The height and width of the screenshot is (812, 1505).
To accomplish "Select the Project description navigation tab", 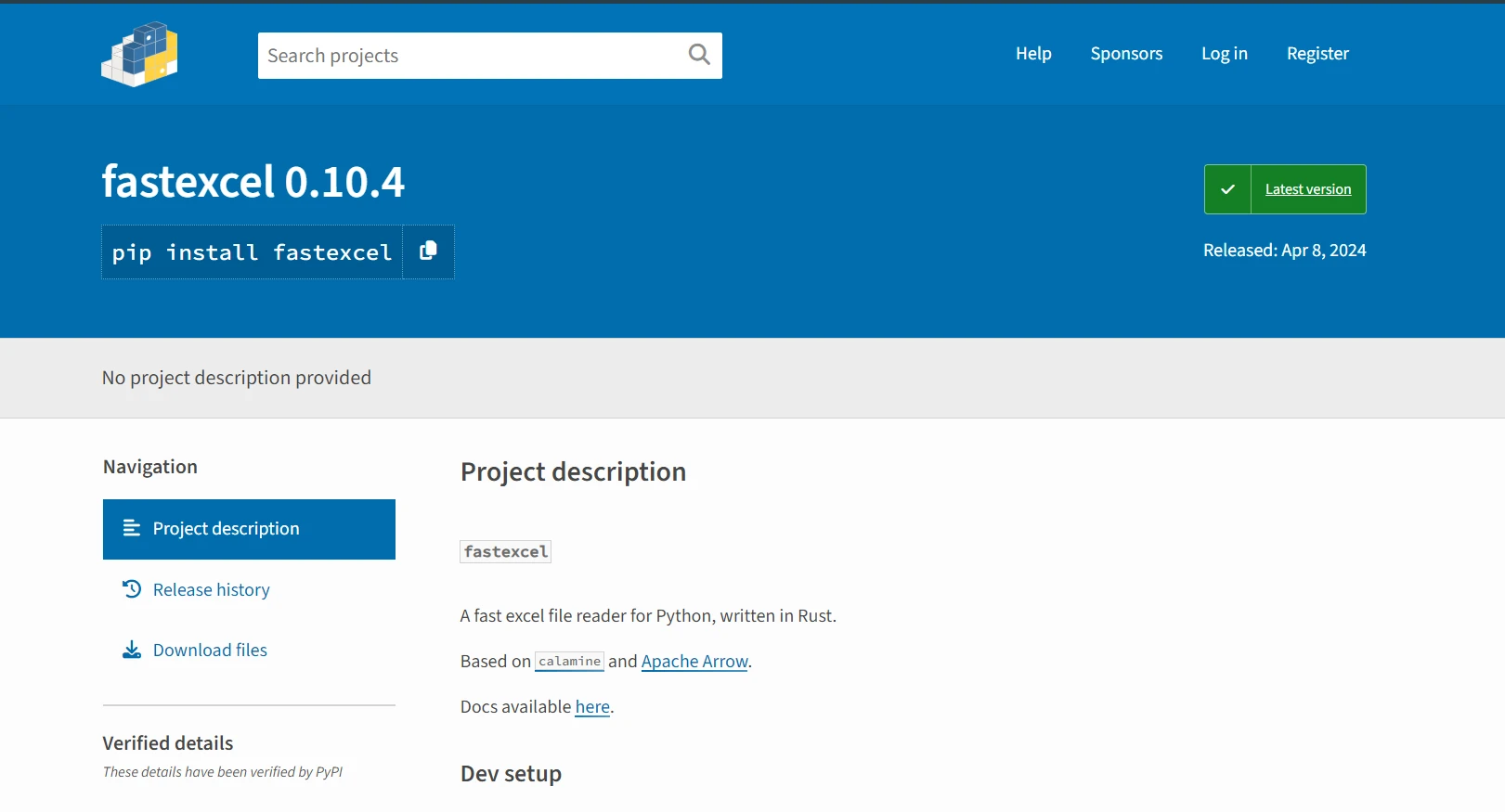I will [x=226, y=529].
